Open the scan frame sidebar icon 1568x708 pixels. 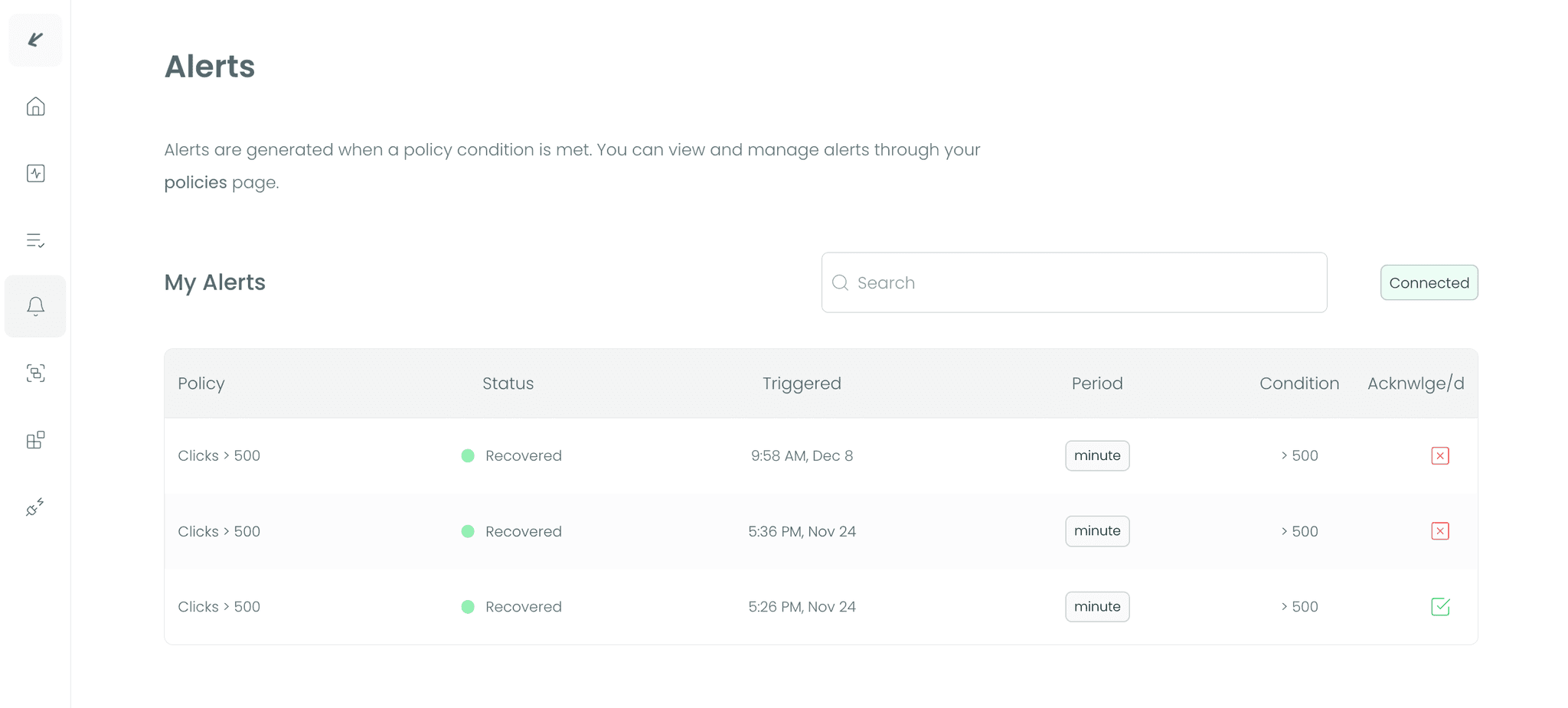(35, 373)
